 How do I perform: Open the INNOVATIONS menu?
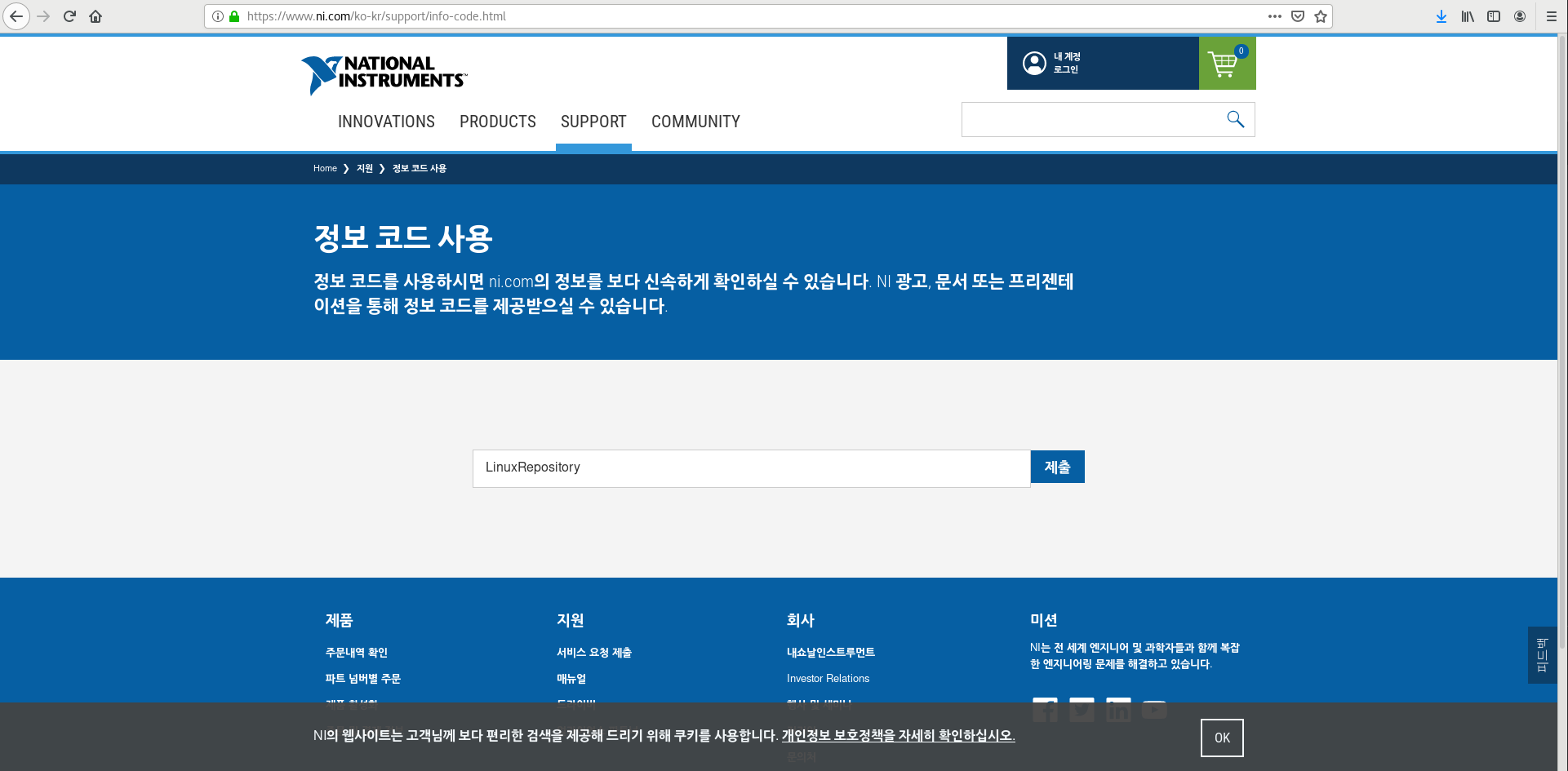click(x=386, y=122)
